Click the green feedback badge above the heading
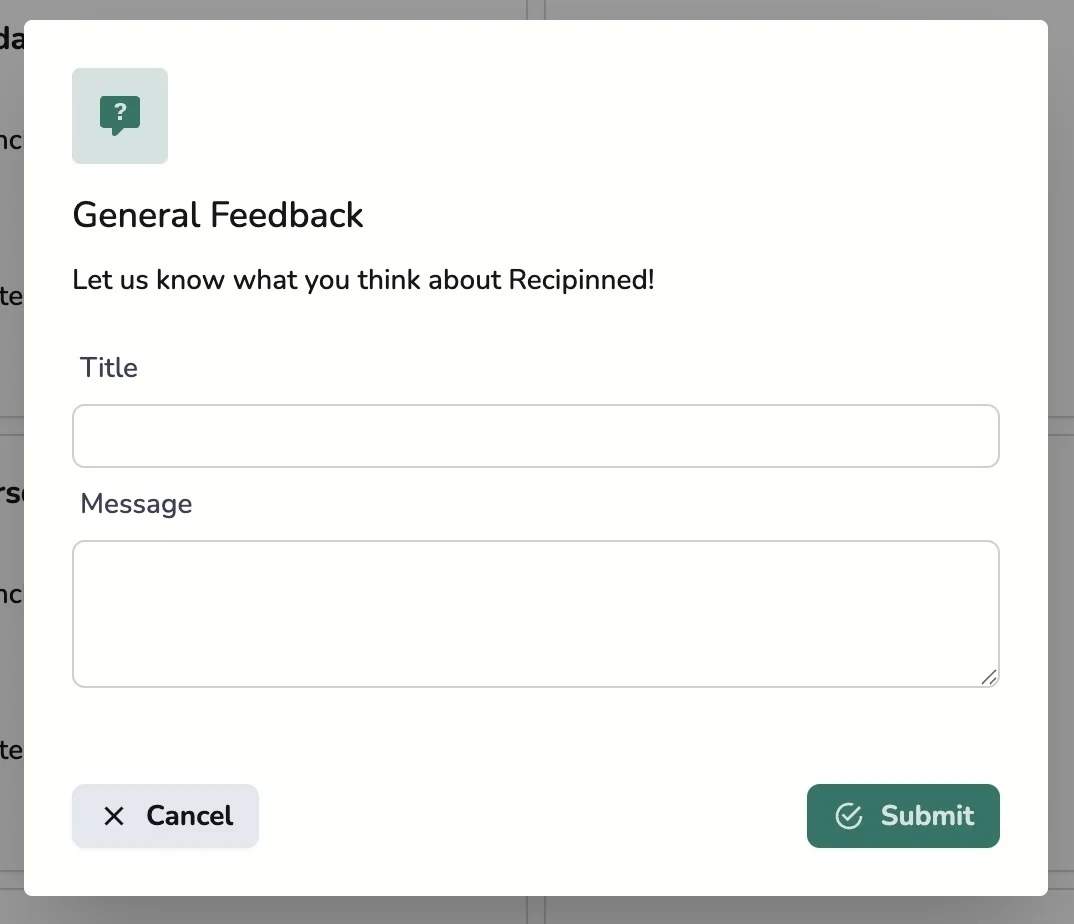Viewport: 1074px width, 924px height. 119,114
